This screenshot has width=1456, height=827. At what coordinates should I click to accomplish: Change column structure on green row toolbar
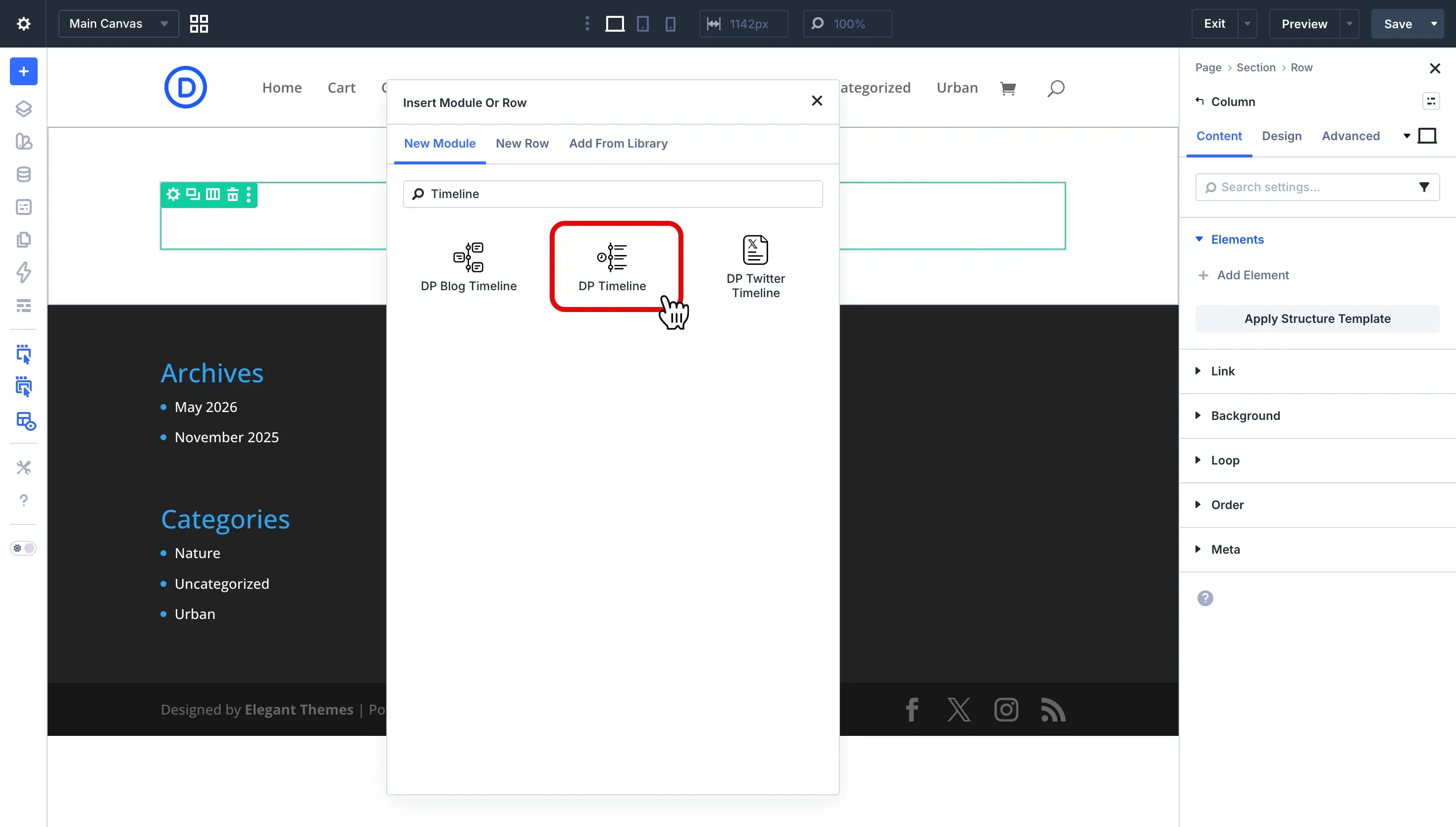[213, 195]
